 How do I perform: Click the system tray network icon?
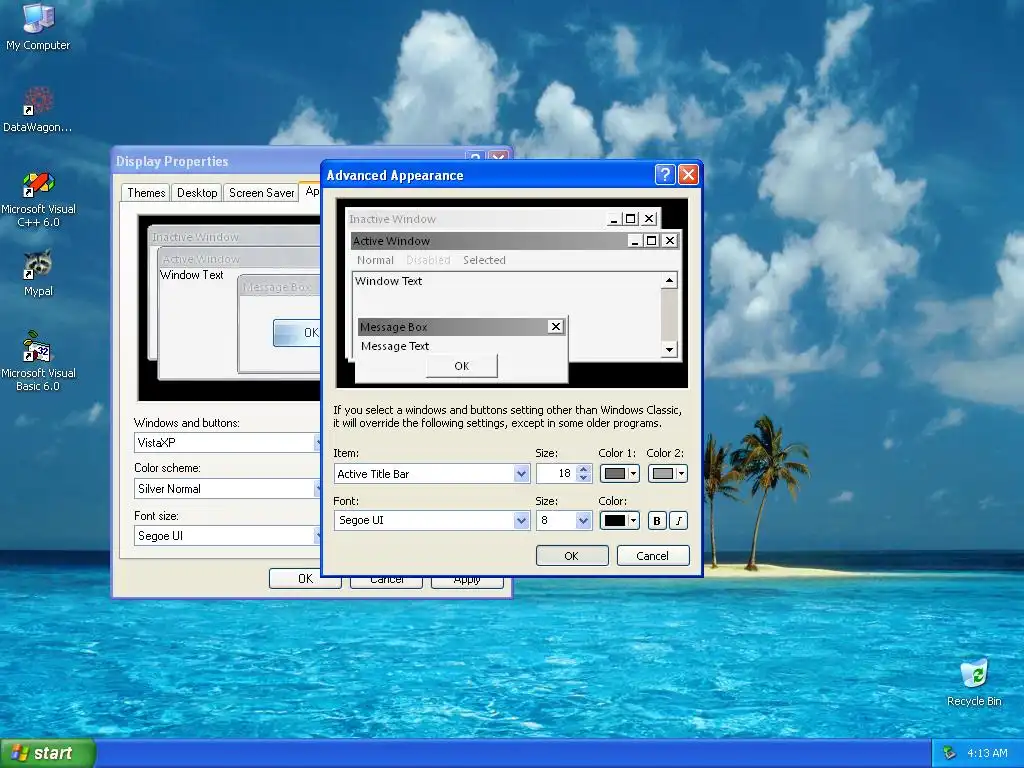pyautogui.click(x=950, y=753)
